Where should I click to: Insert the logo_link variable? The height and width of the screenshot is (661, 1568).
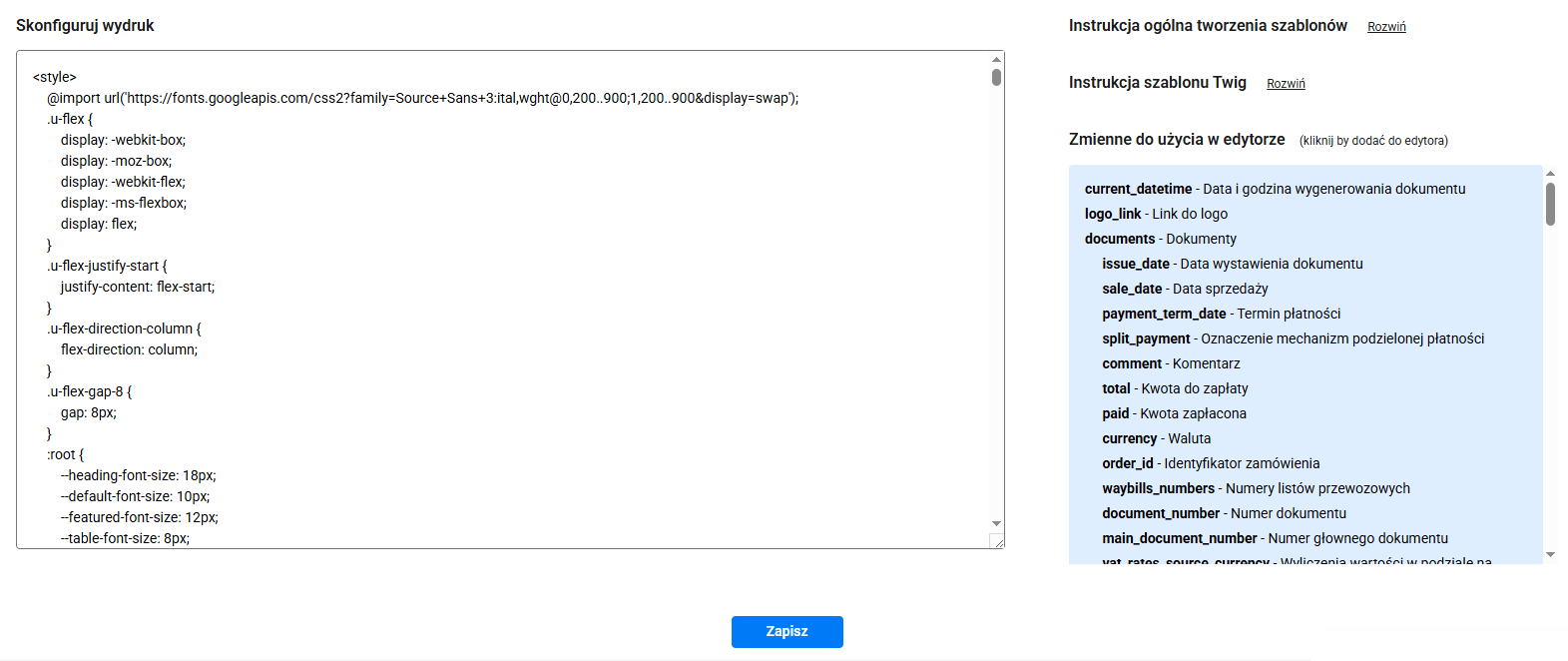tap(1112, 214)
